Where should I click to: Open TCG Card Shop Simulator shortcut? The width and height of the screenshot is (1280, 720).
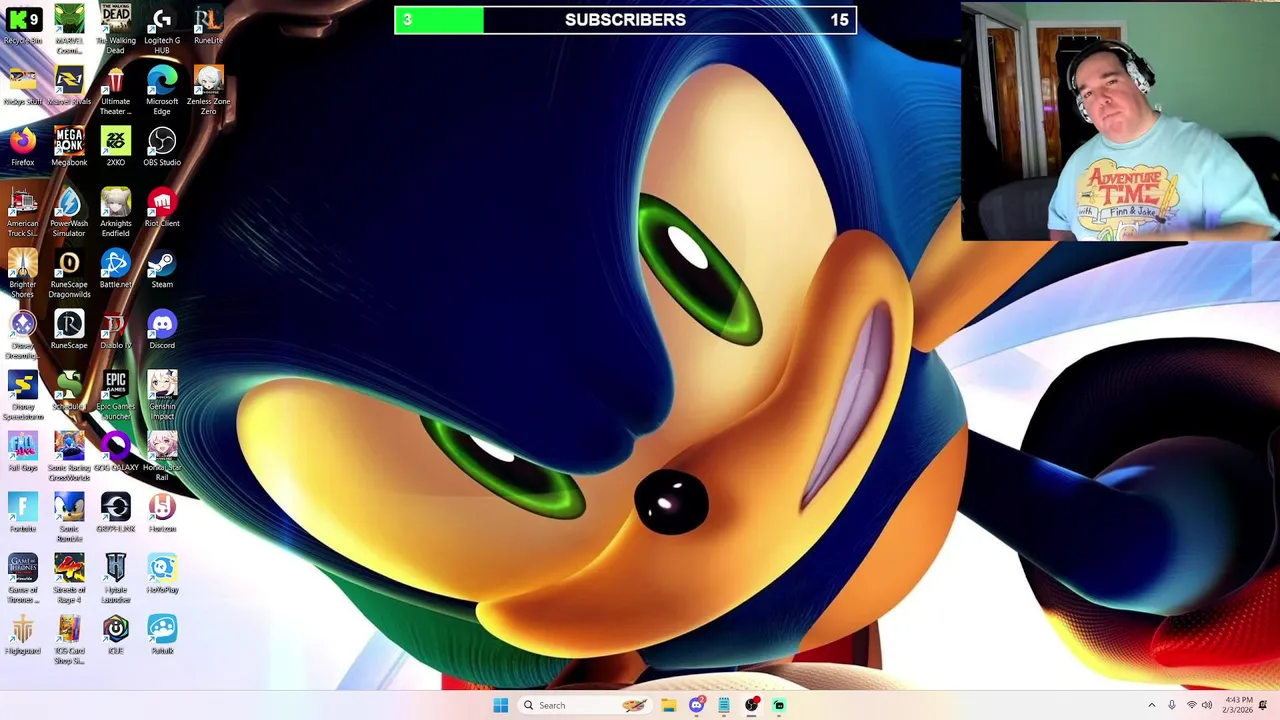[69, 640]
